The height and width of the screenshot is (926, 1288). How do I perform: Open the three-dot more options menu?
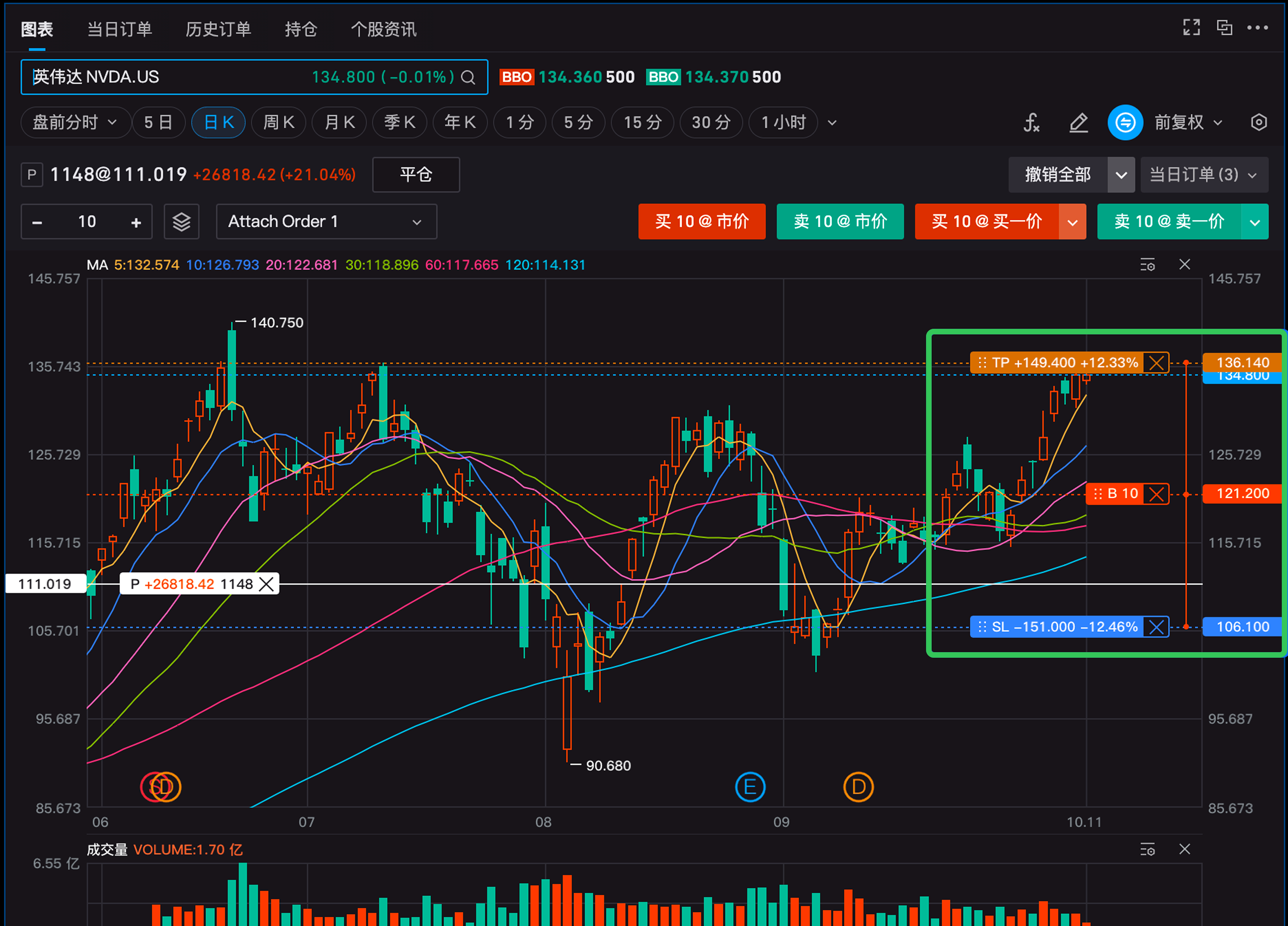click(1257, 27)
